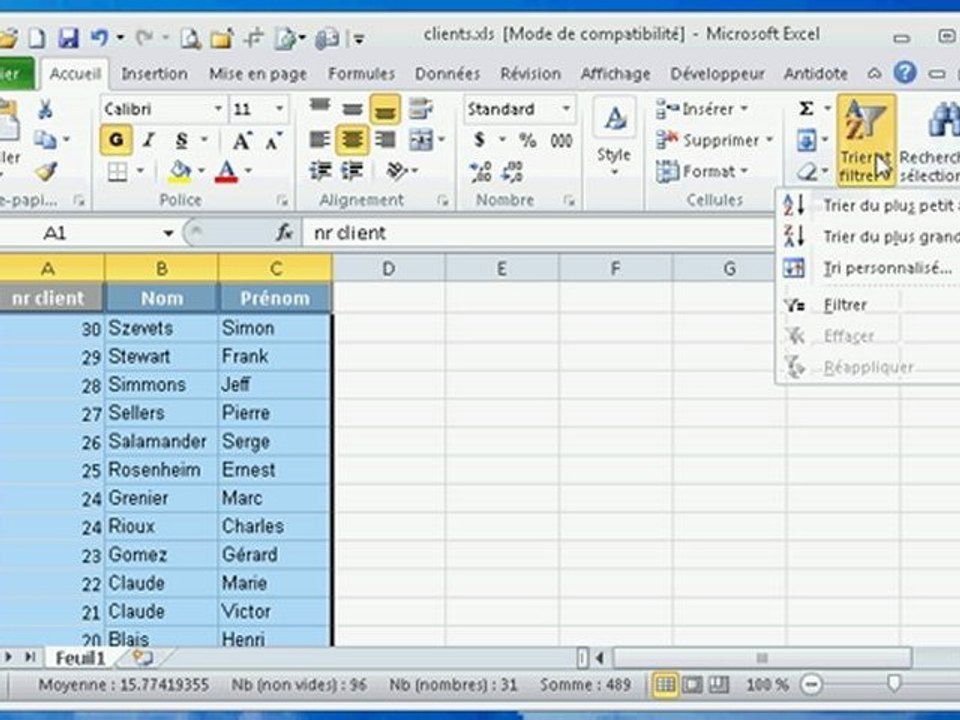The width and height of the screenshot is (960, 720).
Task: Click the red font color A
Action: 226,172
